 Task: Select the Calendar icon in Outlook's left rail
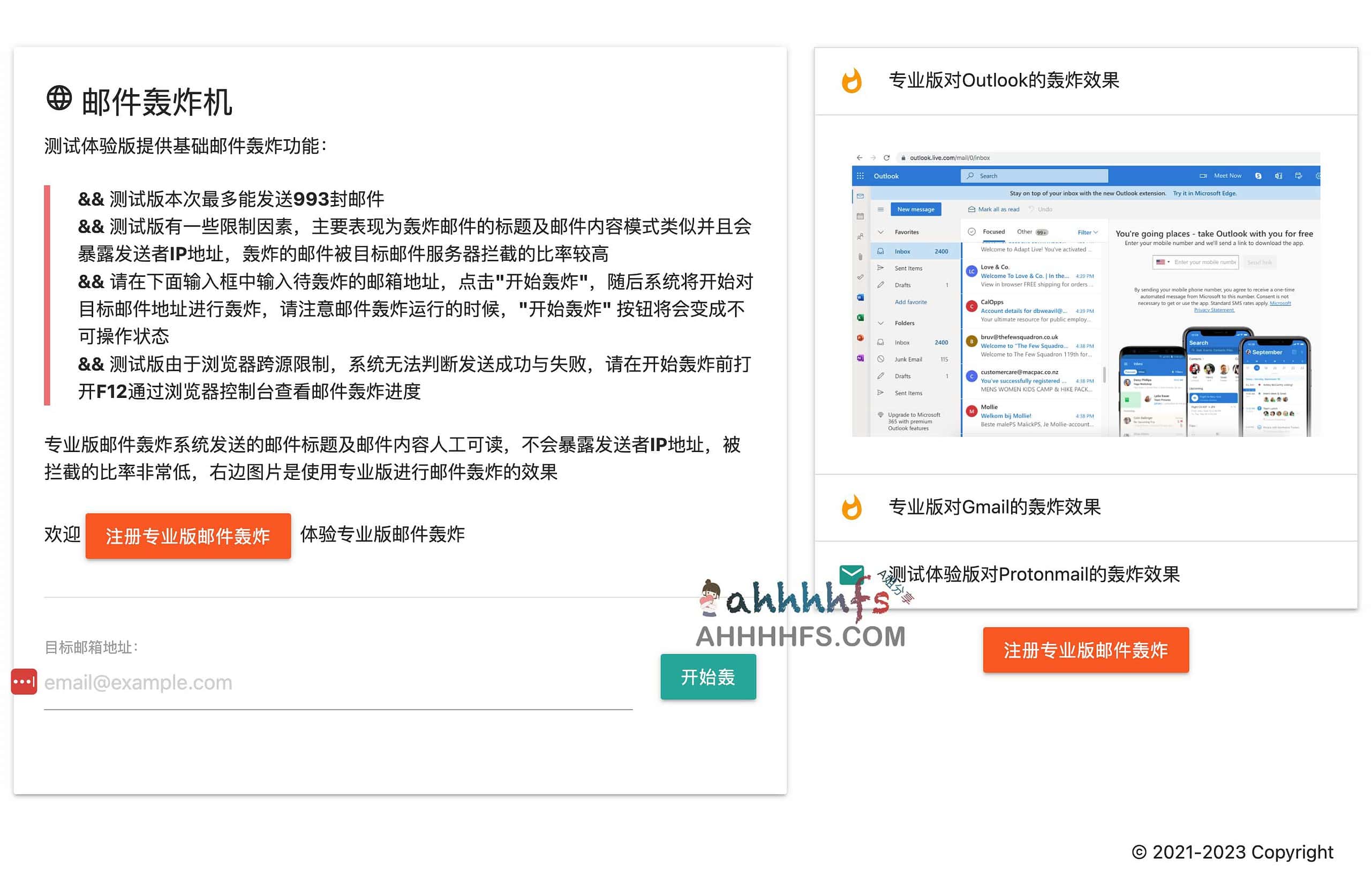pos(861,217)
